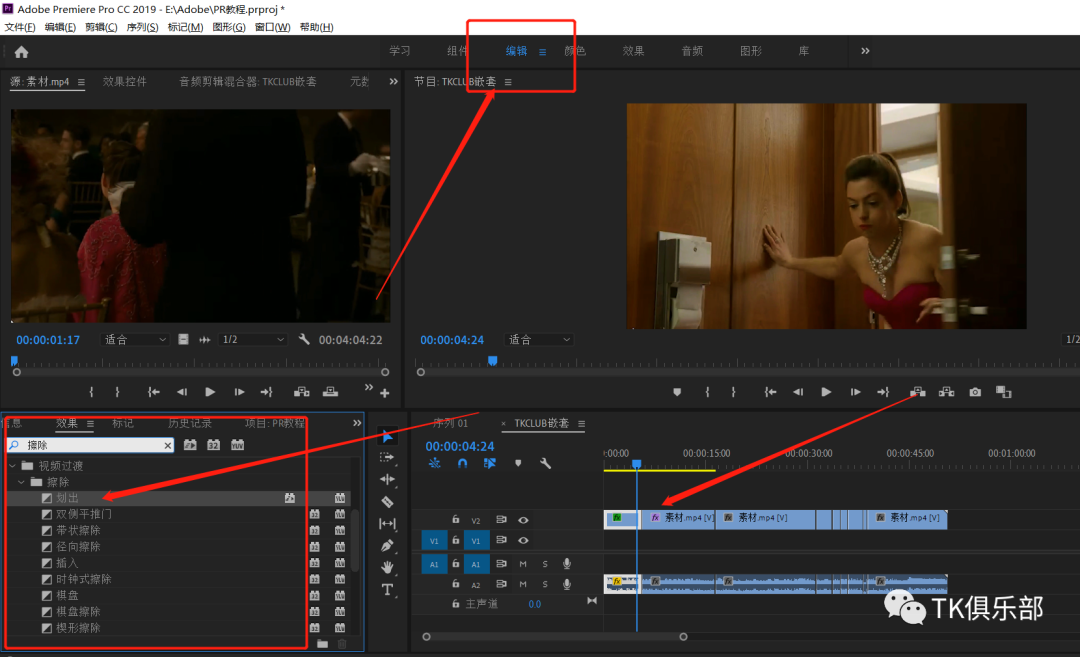Switch to 序列 01 timeline tab

click(450, 423)
